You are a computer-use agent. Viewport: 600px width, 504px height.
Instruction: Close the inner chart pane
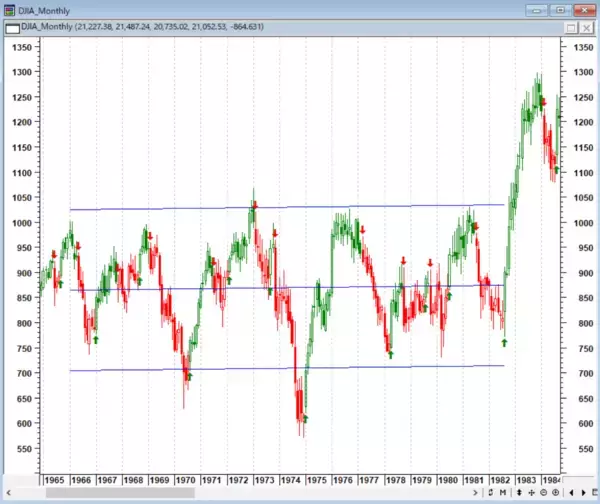pyautogui.click(x=587, y=28)
